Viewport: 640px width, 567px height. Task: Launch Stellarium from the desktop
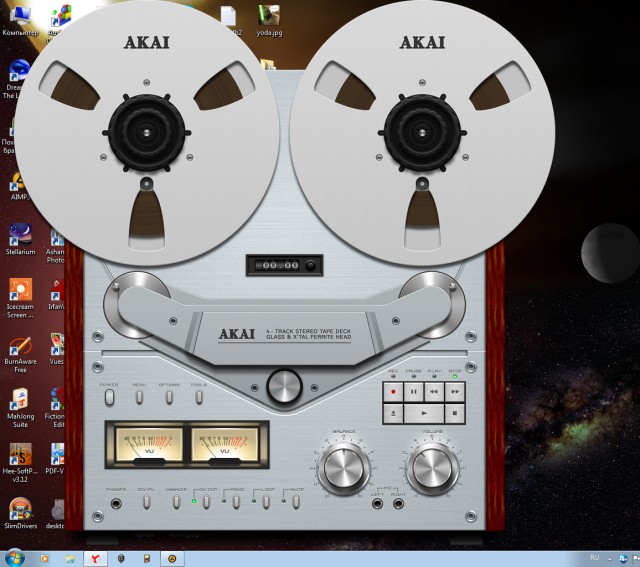click(20, 240)
